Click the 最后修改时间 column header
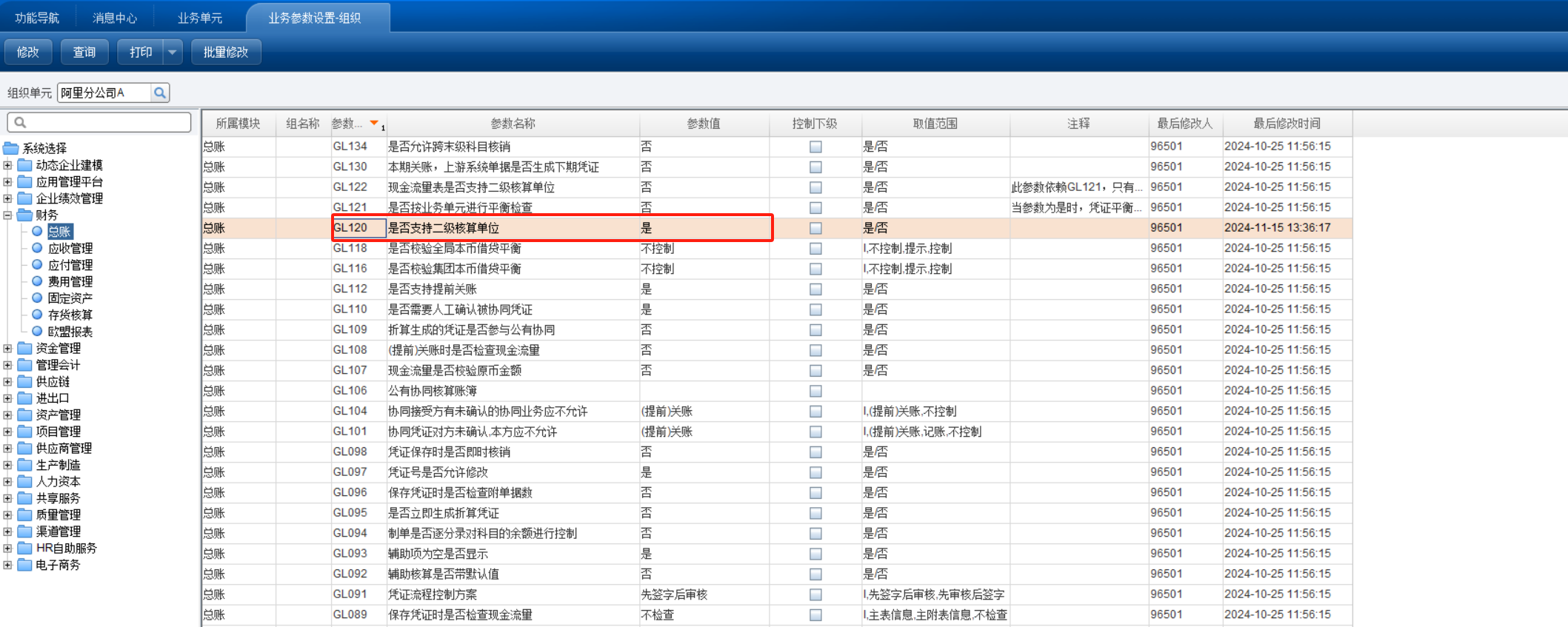Screen dimensions: 1568x627 click(1287, 124)
